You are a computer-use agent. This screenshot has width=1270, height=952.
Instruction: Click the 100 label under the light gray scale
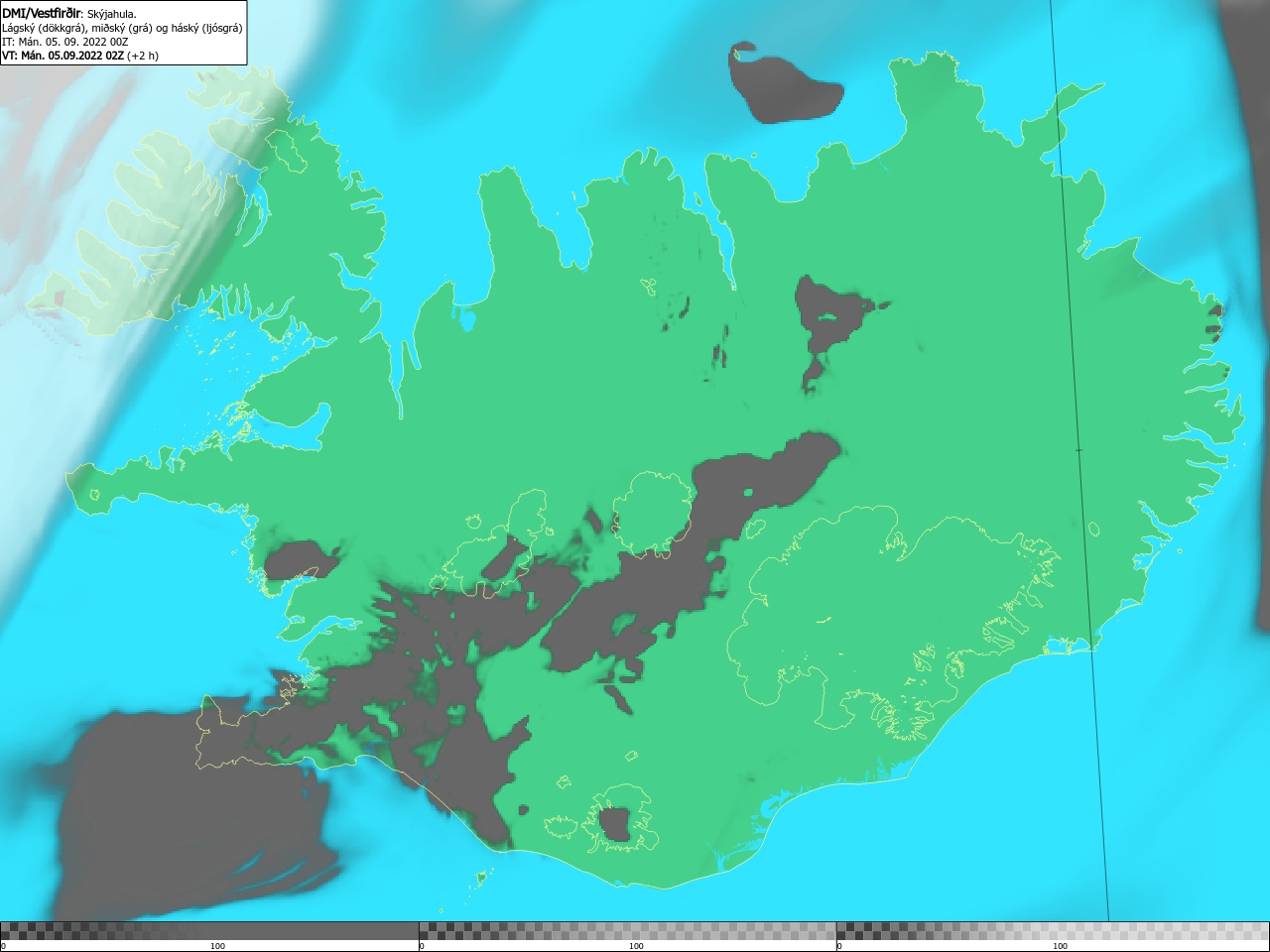pos(1060,946)
